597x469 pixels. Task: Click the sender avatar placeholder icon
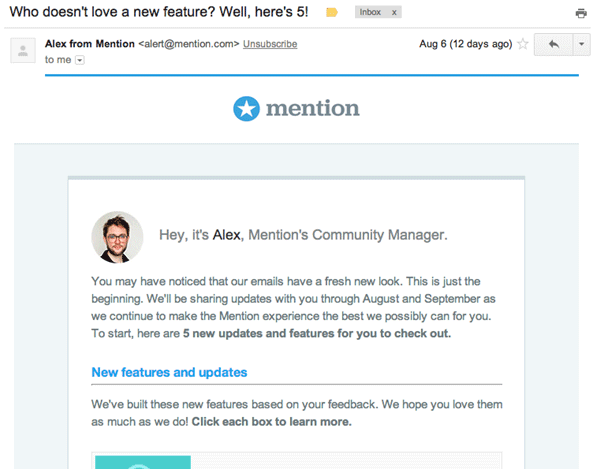(x=23, y=50)
